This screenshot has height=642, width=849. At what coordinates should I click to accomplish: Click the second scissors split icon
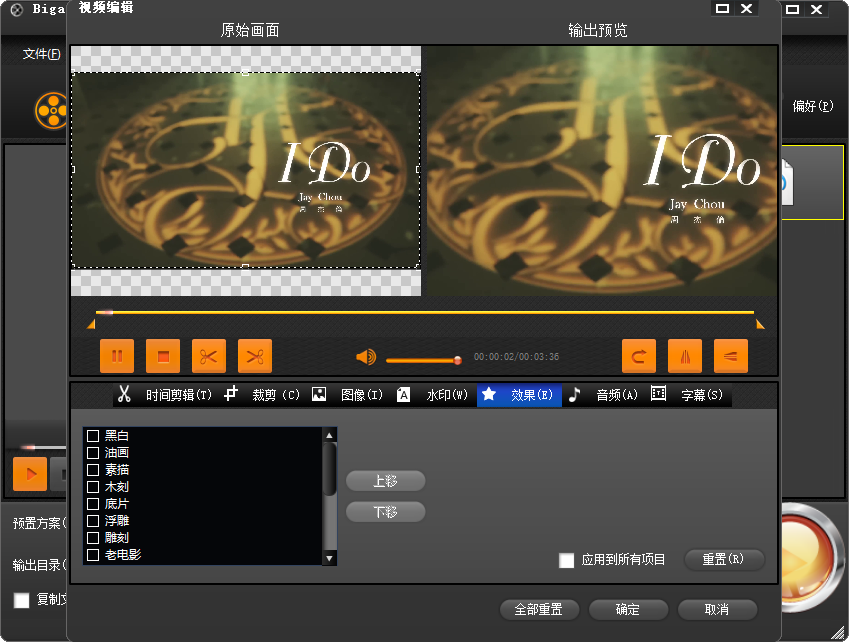(255, 356)
